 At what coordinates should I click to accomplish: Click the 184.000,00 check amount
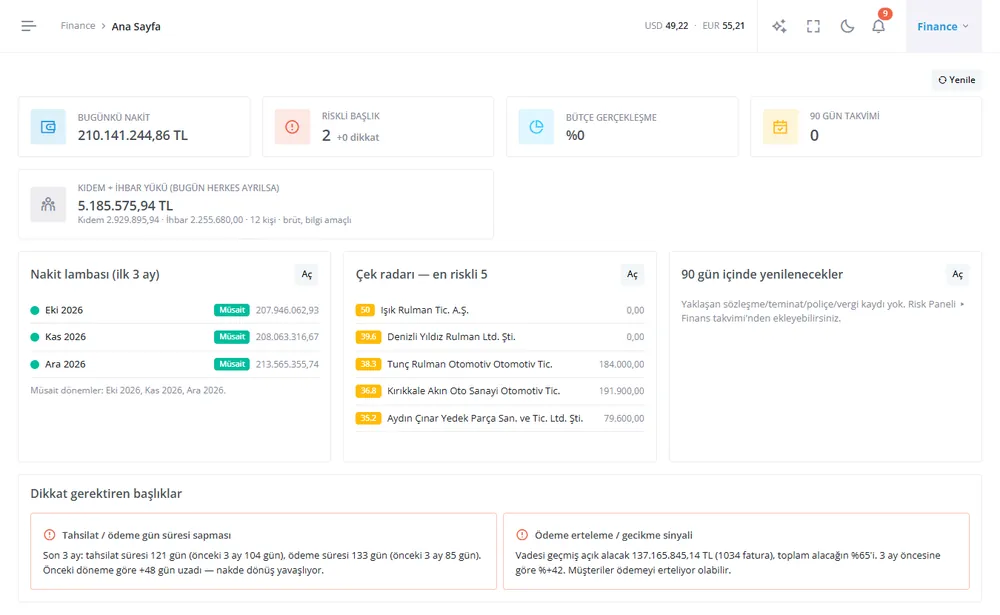point(621,364)
